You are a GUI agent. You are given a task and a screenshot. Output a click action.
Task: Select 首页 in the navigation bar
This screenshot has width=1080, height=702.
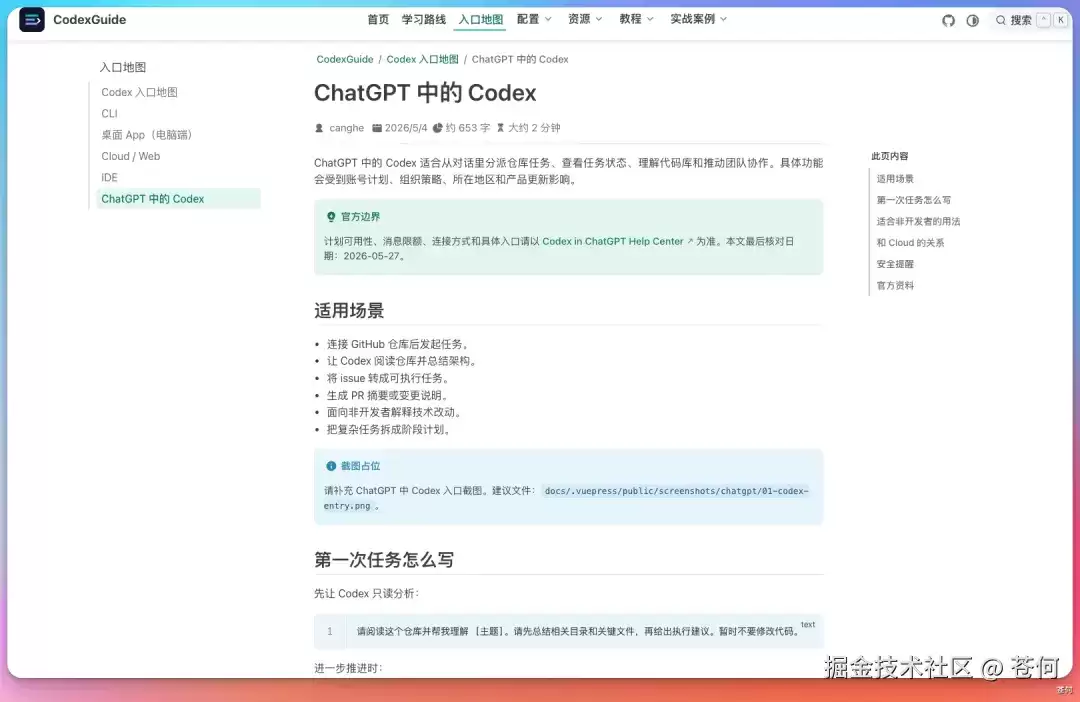click(378, 19)
